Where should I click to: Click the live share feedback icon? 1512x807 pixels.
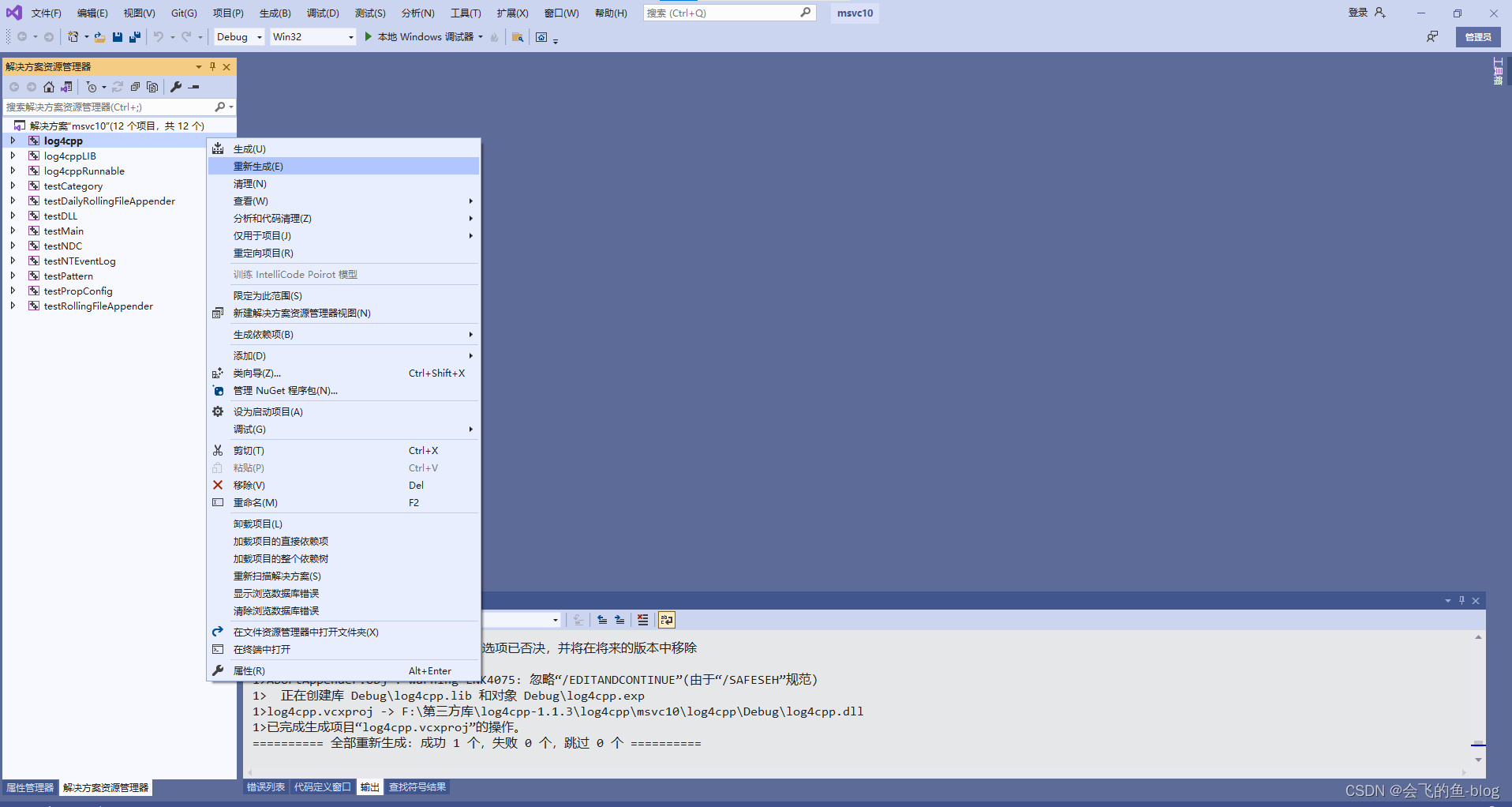tap(1432, 36)
